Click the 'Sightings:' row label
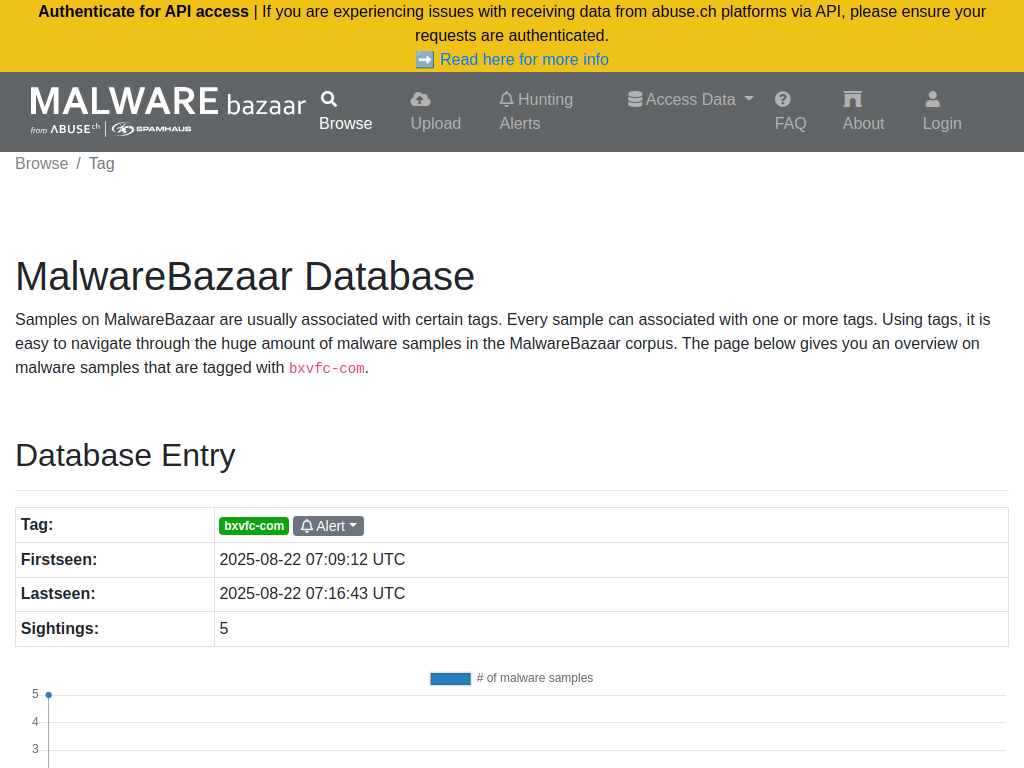The height and width of the screenshot is (768, 1024). pyautogui.click(x=60, y=628)
